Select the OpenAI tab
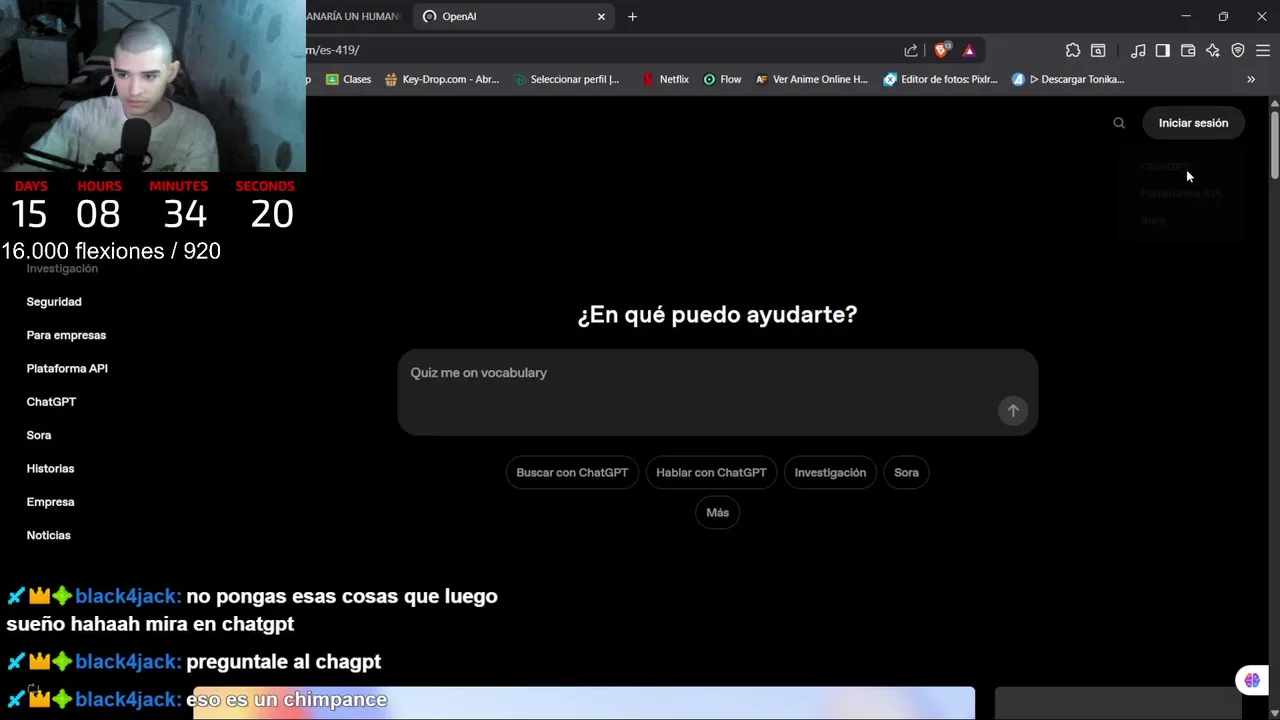The width and height of the screenshot is (1280, 720). pyautogui.click(x=515, y=16)
